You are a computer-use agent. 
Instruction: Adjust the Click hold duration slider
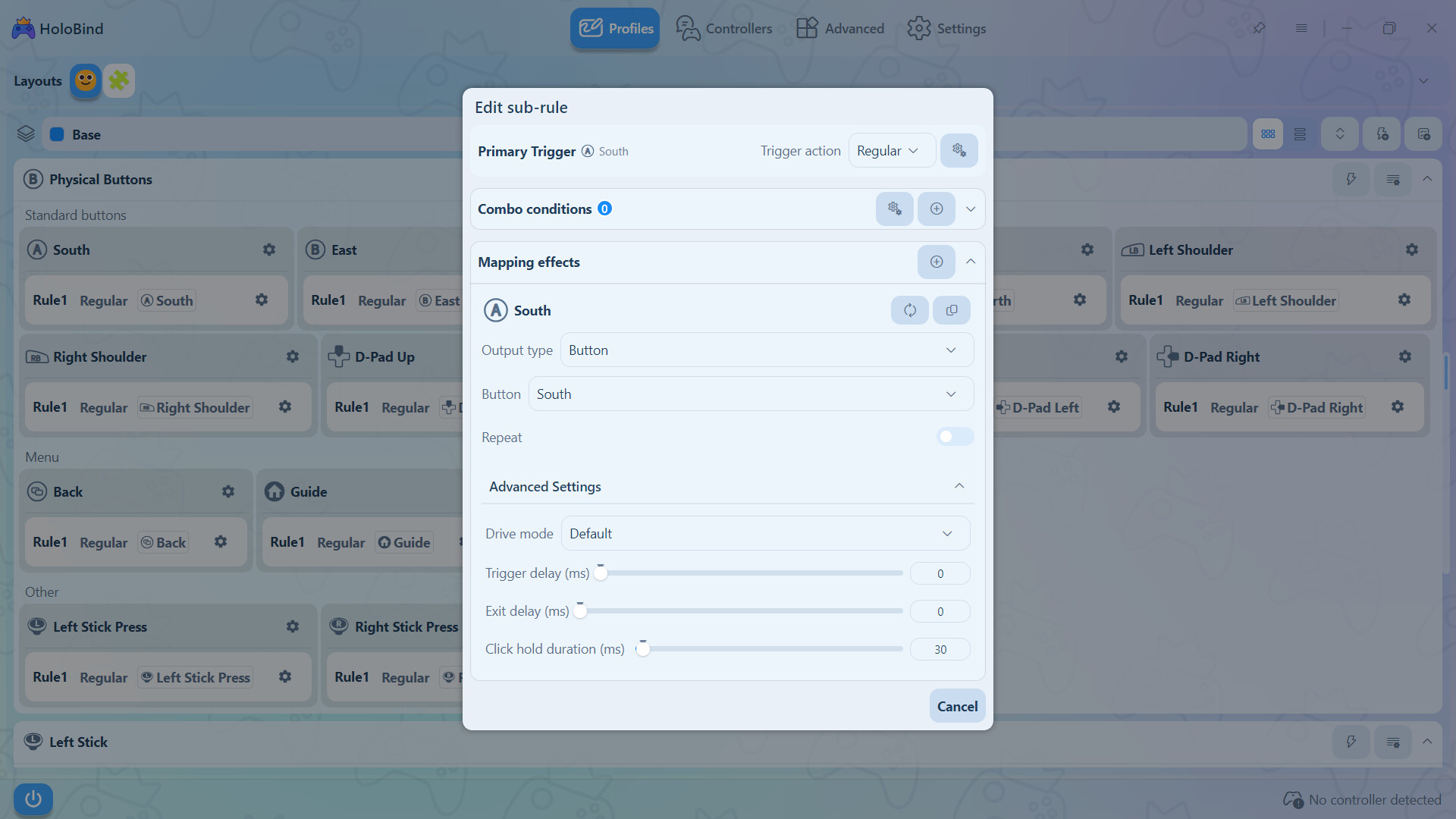click(770, 649)
